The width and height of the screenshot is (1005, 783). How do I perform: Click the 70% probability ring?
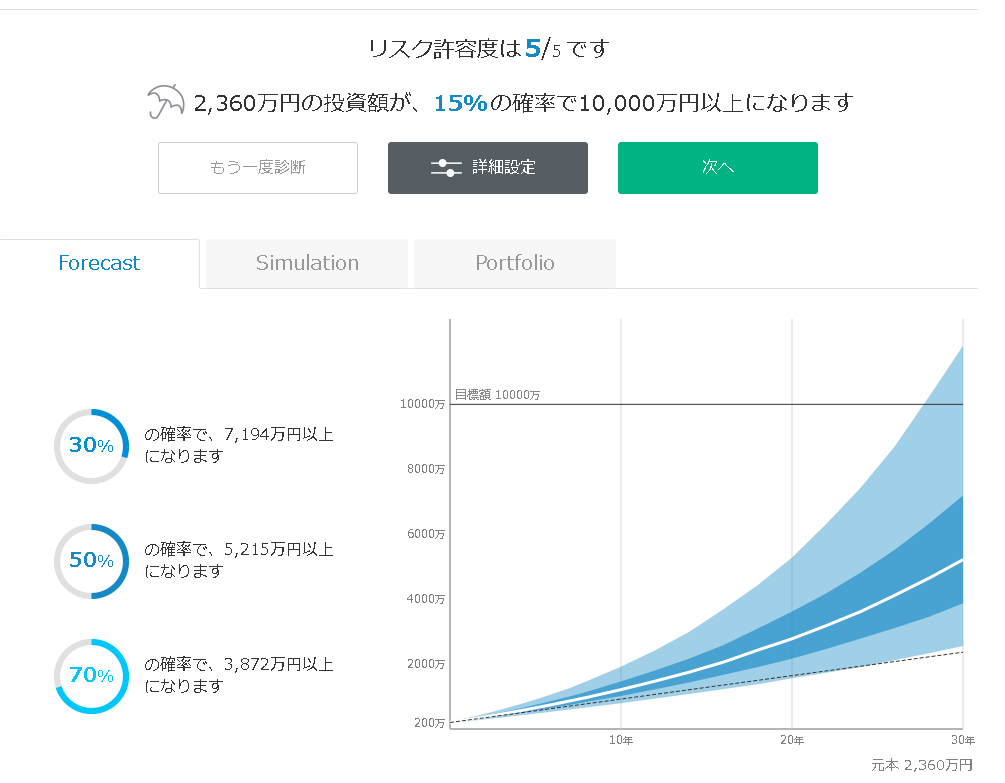[92, 676]
